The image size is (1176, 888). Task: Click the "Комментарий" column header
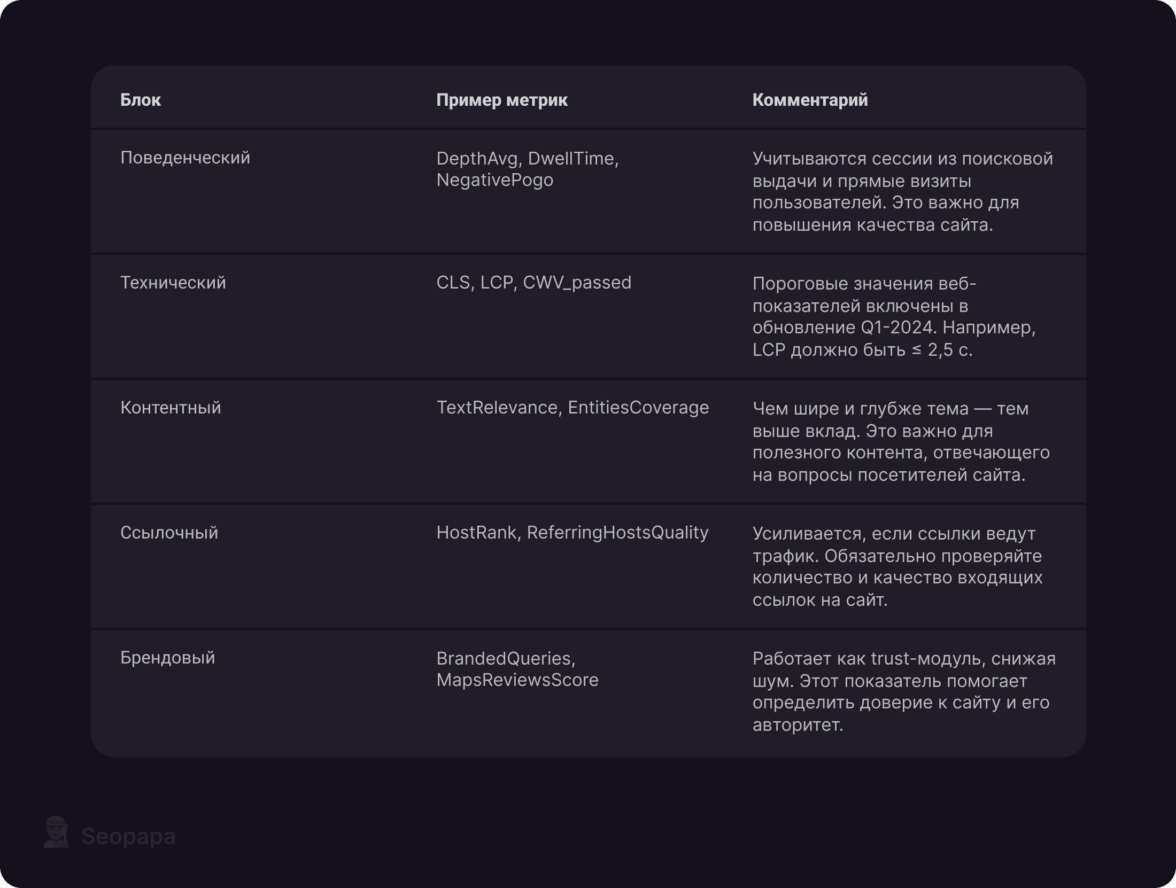pos(810,100)
